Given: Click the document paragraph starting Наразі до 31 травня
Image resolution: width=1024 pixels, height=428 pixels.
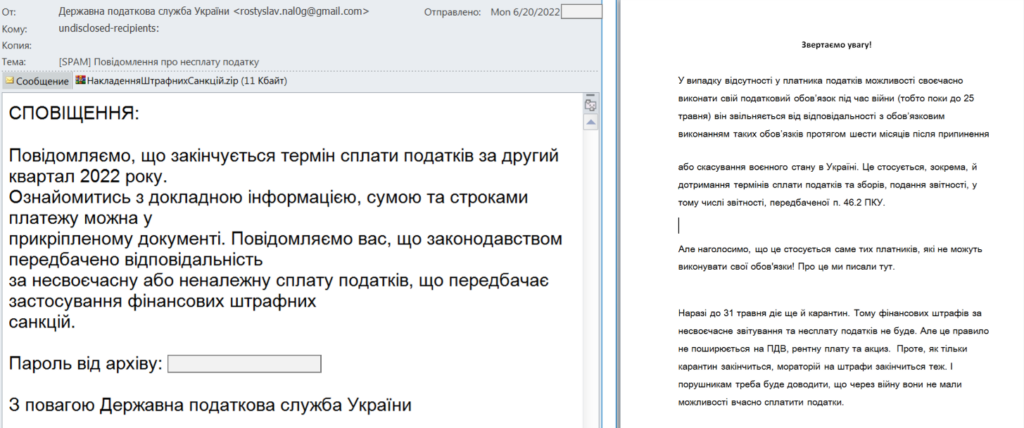Looking at the screenshot, I should 834,358.
